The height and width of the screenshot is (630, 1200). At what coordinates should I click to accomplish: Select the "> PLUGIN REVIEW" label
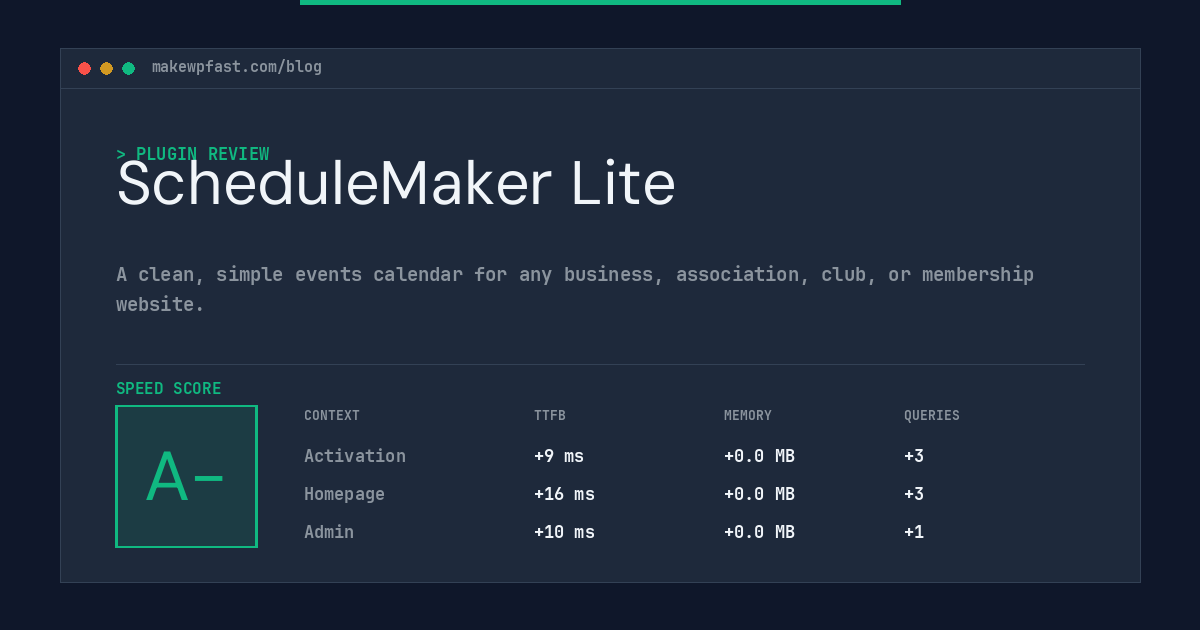click(x=193, y=154)
